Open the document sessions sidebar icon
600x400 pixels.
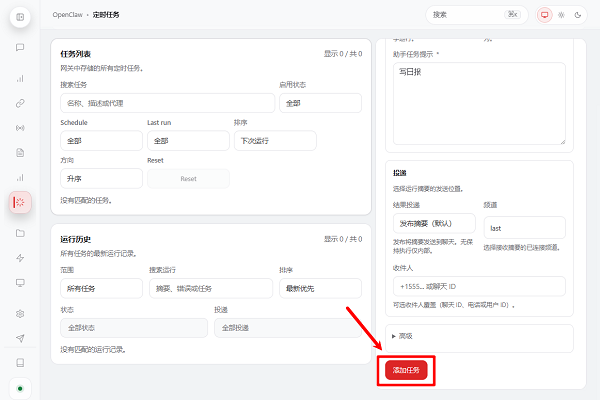coord(20,153)
